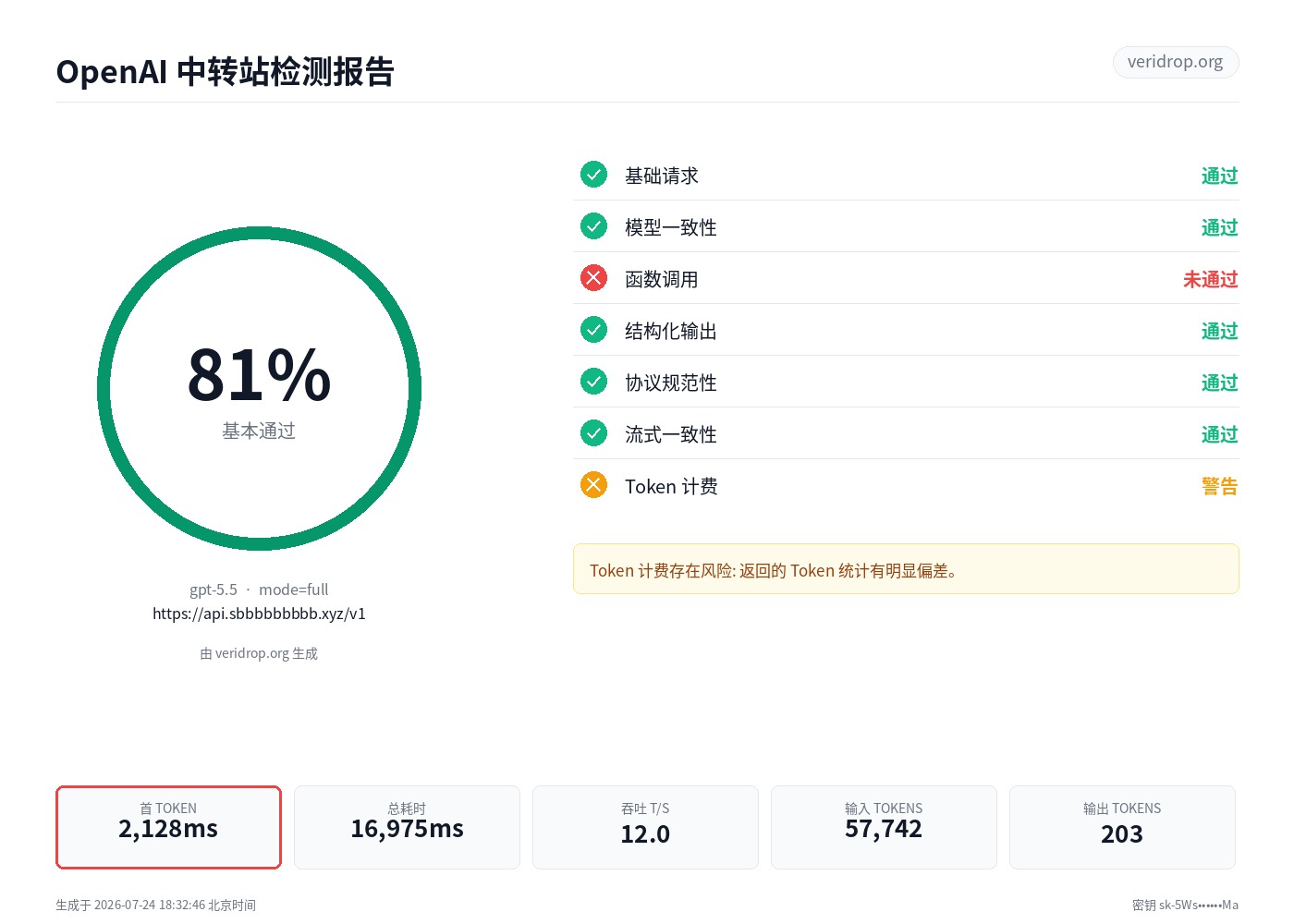Click the 由 veridrop.org 生成 text
The width and height of the screenshot is (1294, 924).
tap(259, 653)
